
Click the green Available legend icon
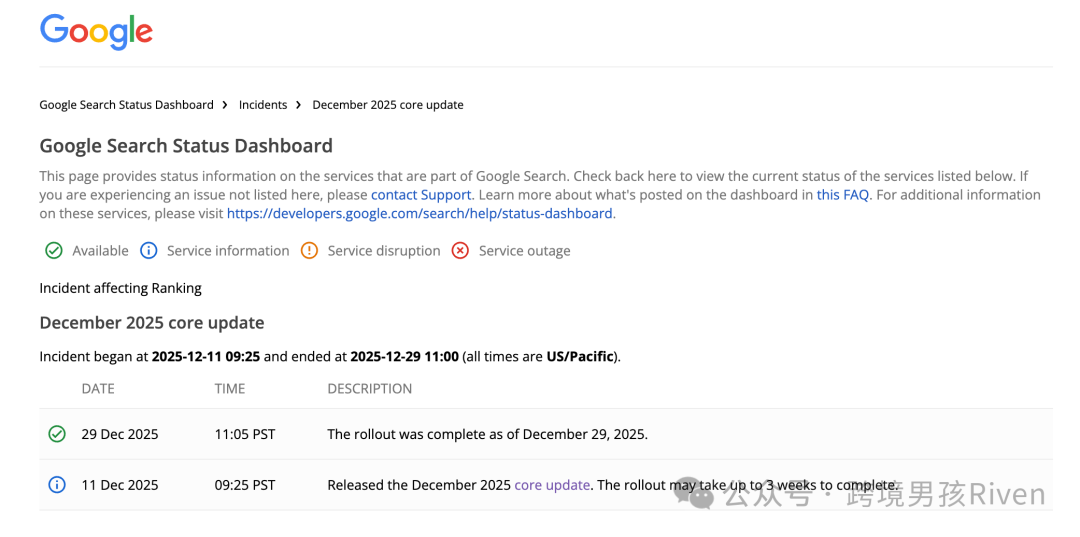[x=54, y=251]
